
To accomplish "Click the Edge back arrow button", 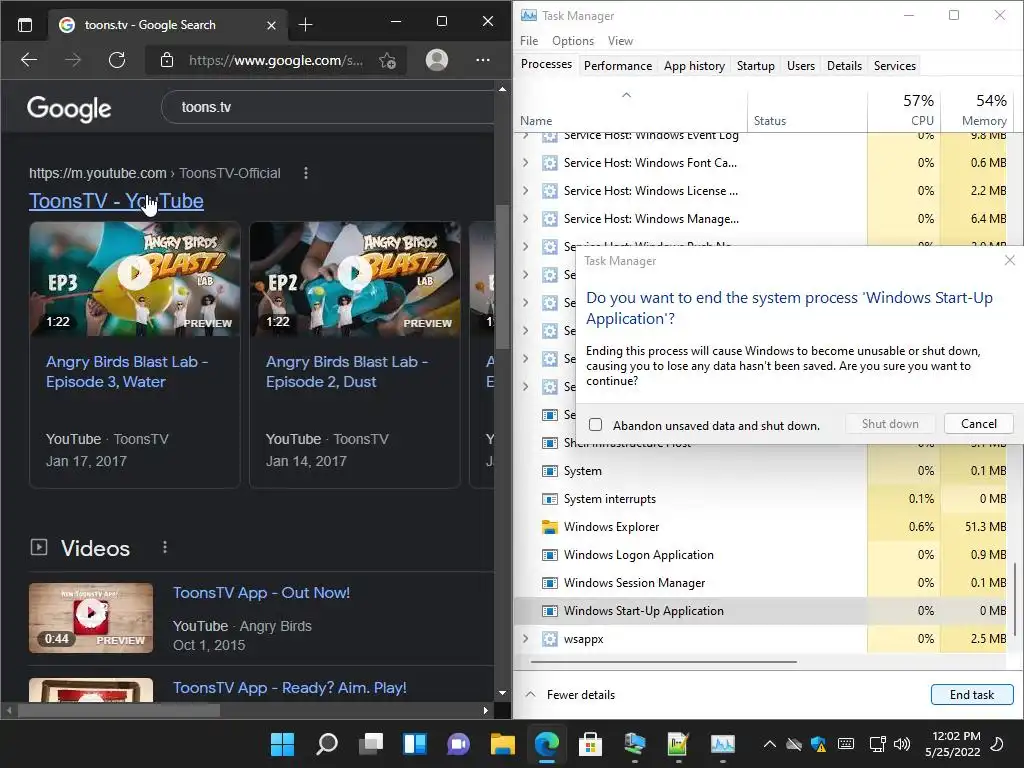I will click(x=29, y=60).
